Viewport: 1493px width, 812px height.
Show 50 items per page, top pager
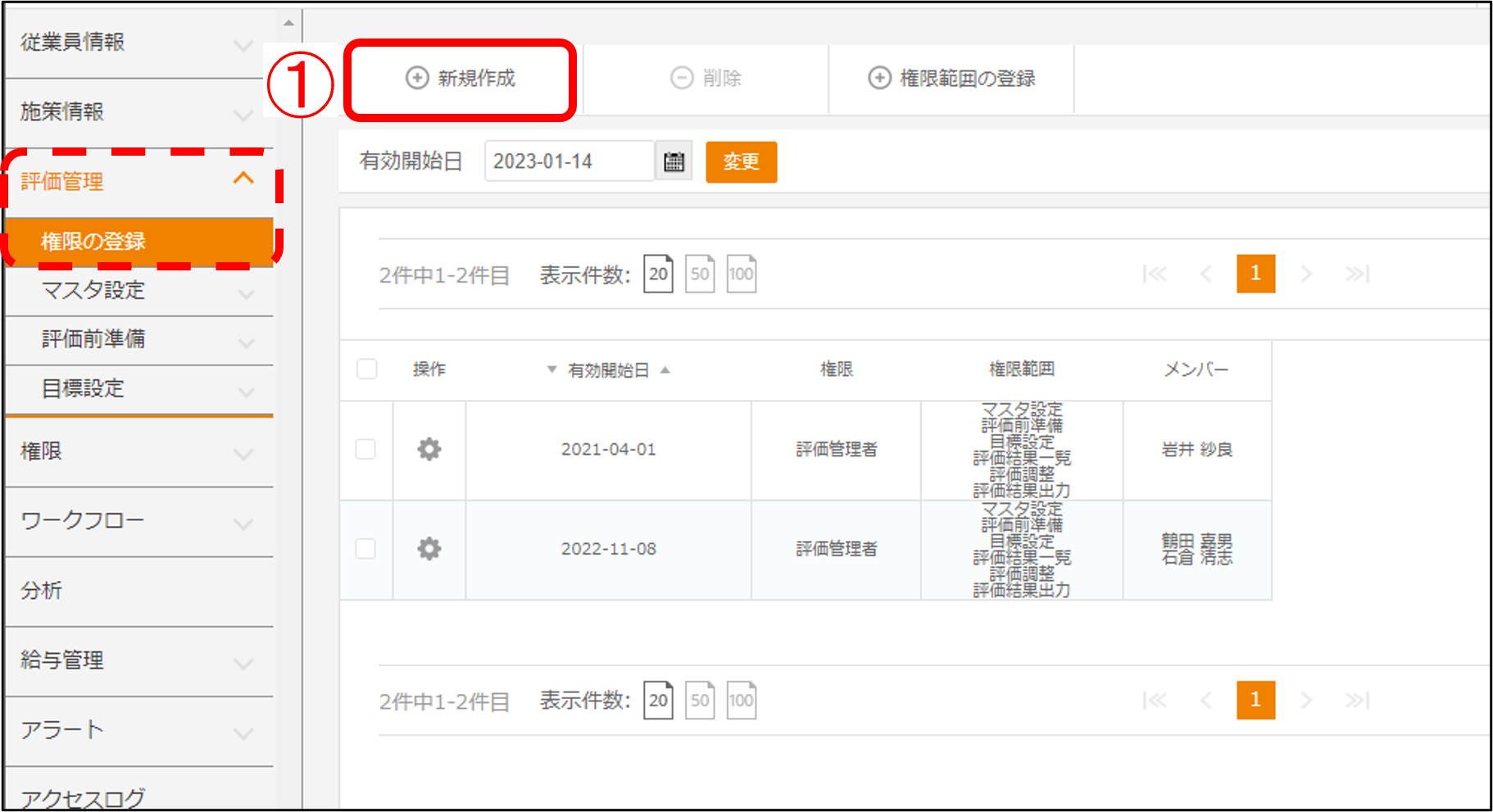click(x=700, y=274)
